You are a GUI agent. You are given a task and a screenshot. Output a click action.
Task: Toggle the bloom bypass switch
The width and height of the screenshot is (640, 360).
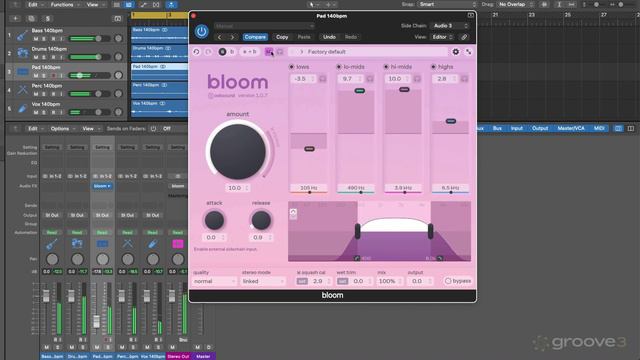(458, 281)
